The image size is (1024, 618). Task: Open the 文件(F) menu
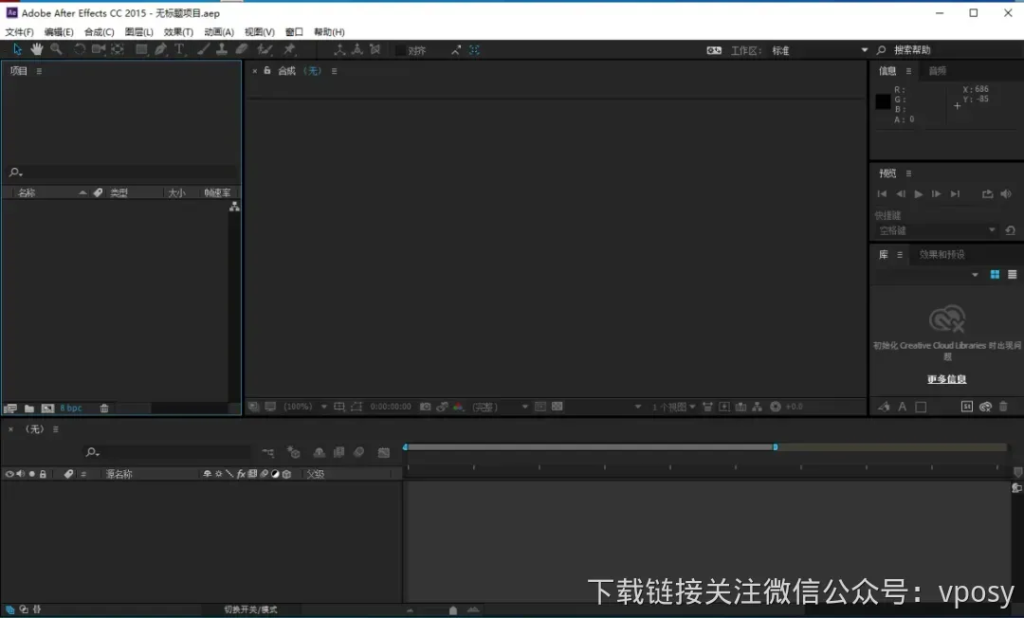click(x=20, y=32)
